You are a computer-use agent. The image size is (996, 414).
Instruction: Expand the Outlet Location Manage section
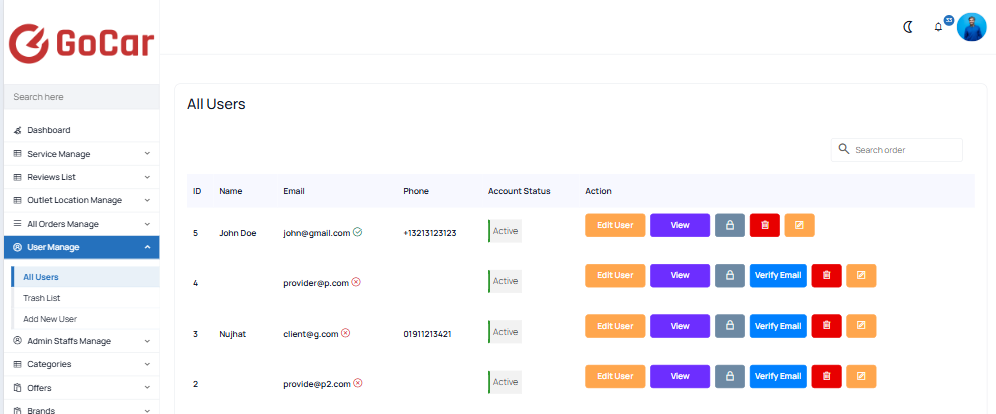(x=81, y=200)
